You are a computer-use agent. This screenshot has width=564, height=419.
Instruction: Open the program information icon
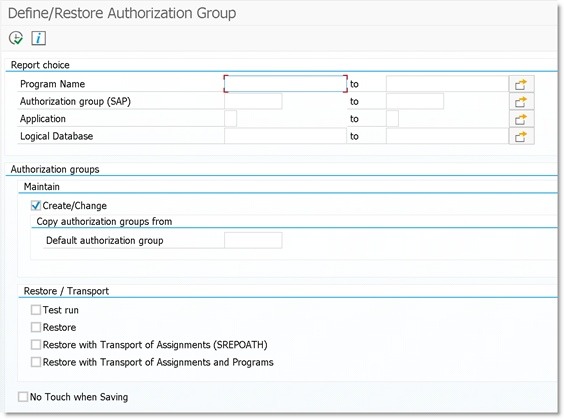38,38
